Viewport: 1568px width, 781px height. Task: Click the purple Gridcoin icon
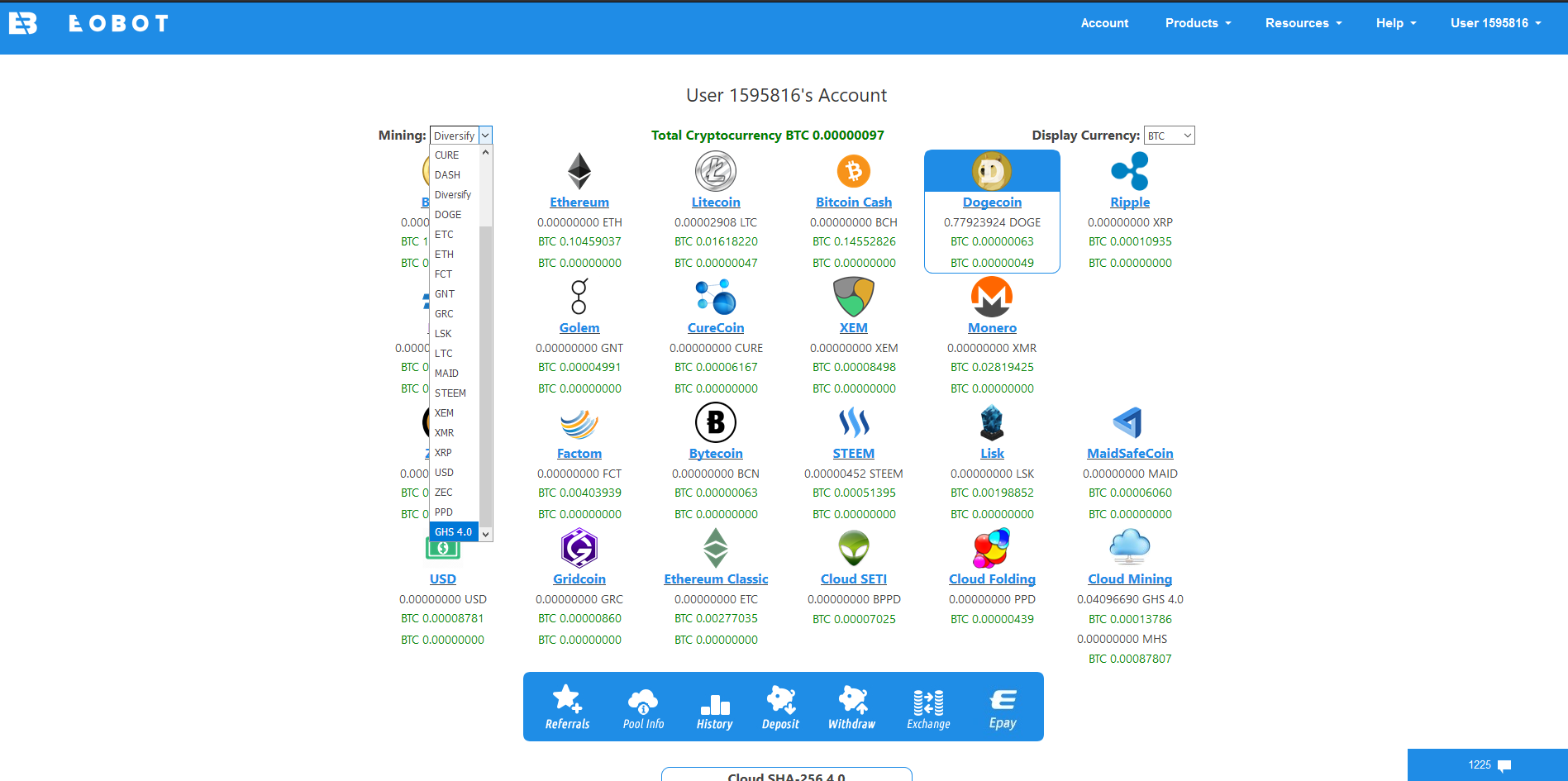pyautogui.click(x=579, y=548)
